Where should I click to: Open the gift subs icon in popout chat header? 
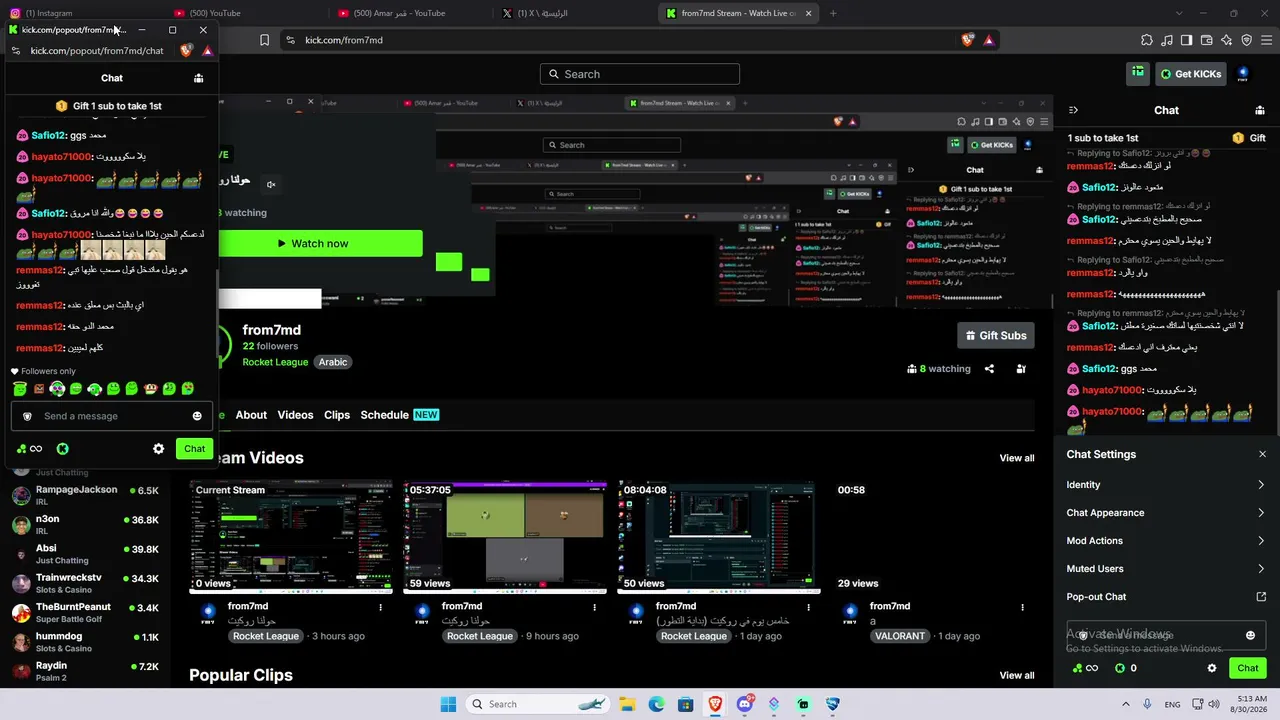(x=198, y=78)
